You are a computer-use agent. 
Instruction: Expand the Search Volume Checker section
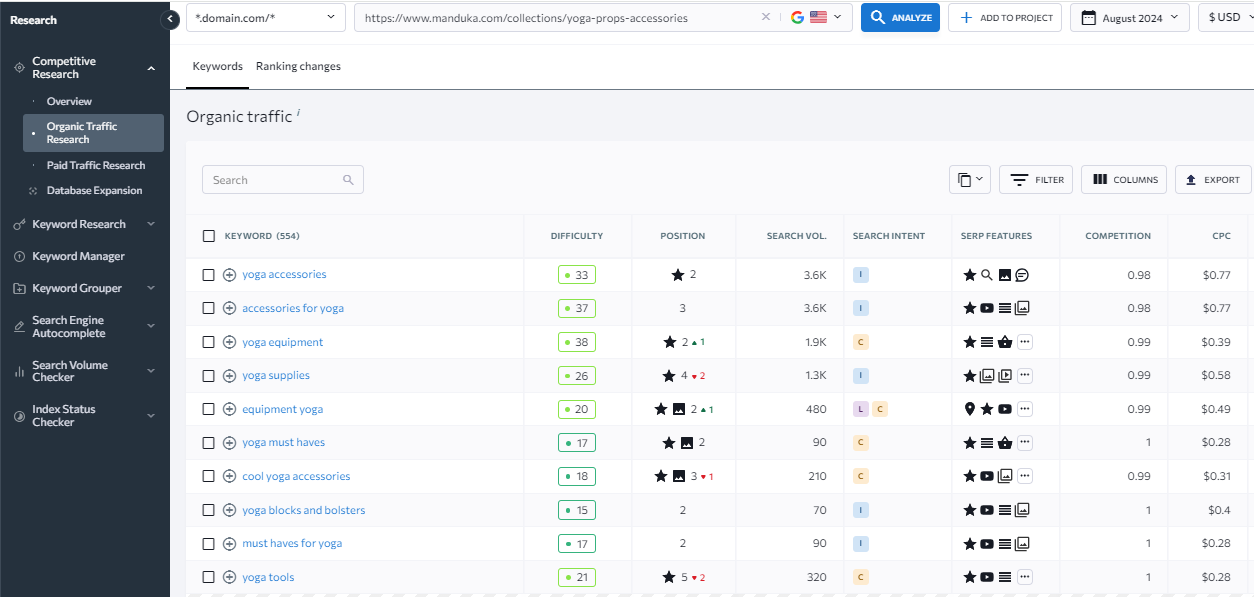151,371
